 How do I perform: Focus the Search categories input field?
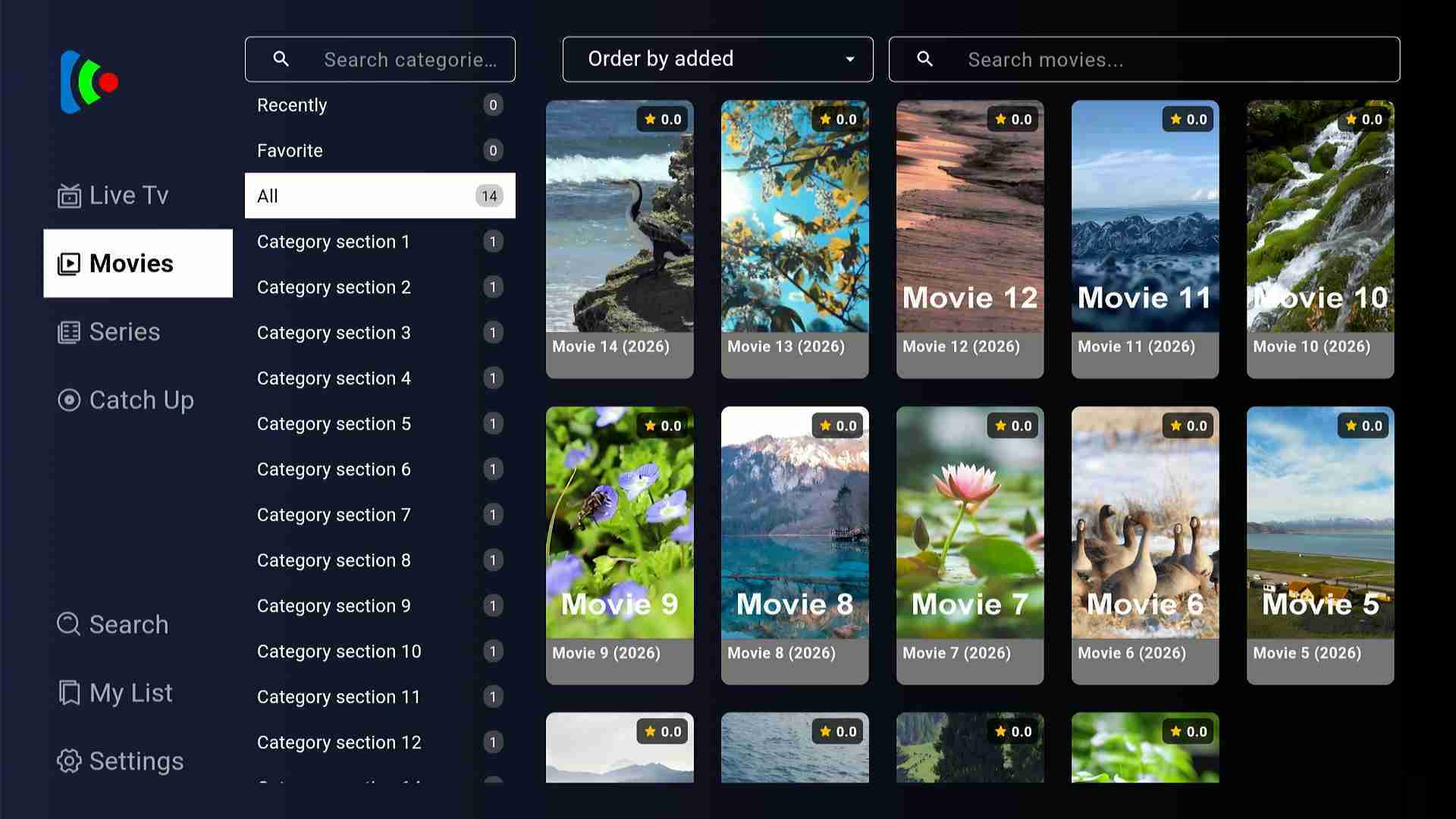[380, 59]
